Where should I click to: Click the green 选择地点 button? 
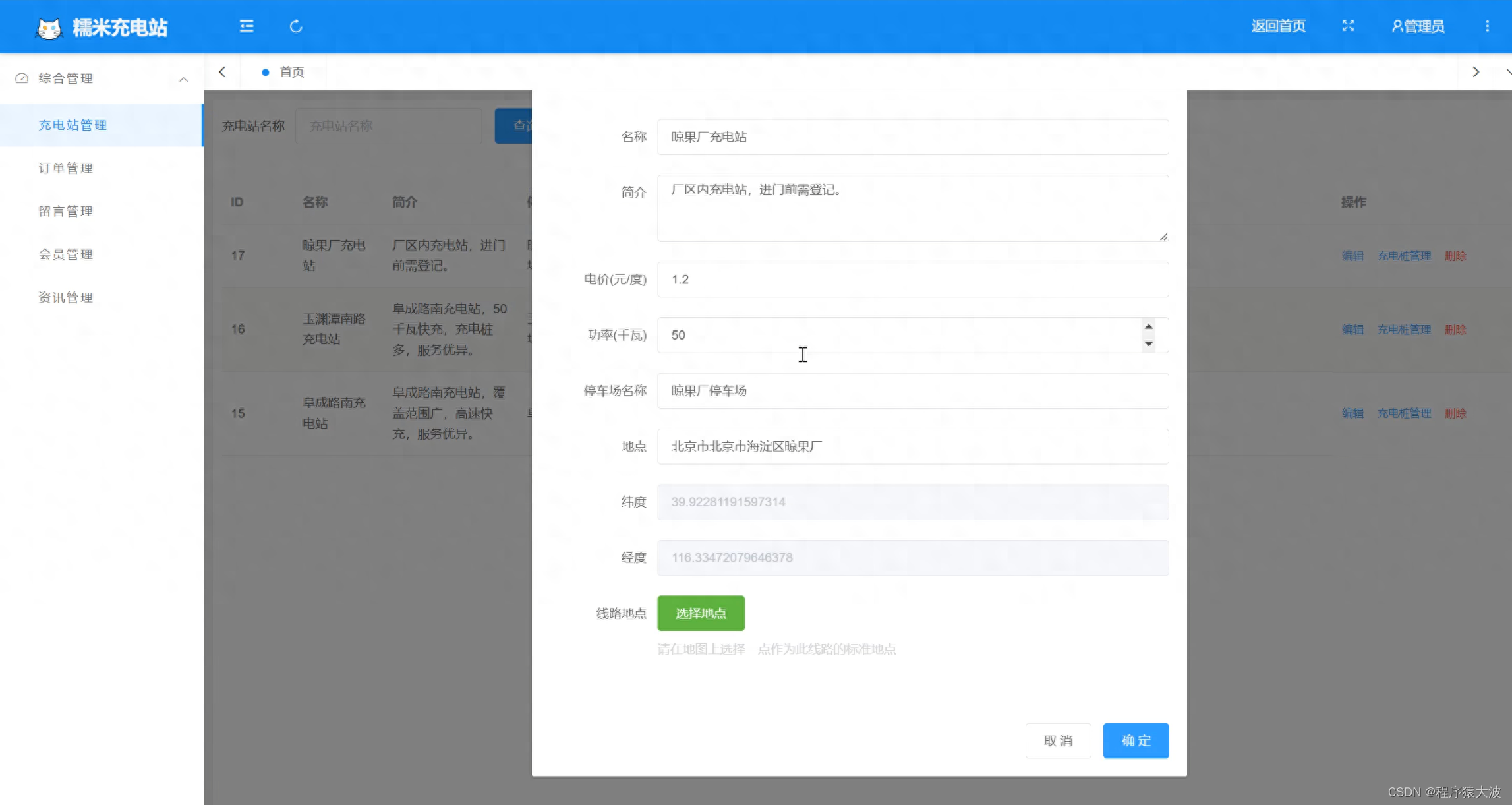click(x=701, y=613)
